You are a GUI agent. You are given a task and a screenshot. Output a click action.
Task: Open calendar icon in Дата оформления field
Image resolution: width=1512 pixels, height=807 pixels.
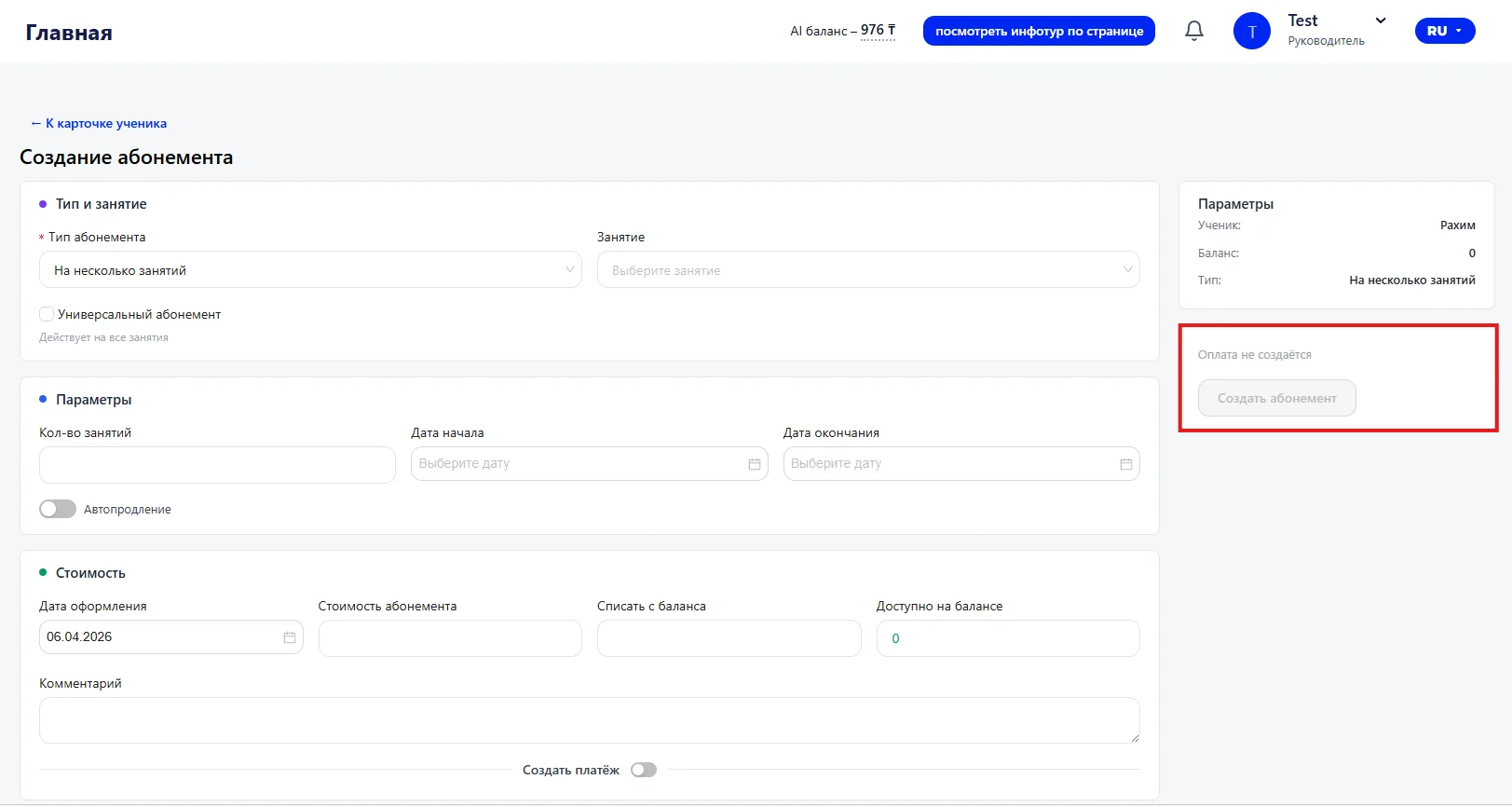pyautogui.click(x=290, y=637)
